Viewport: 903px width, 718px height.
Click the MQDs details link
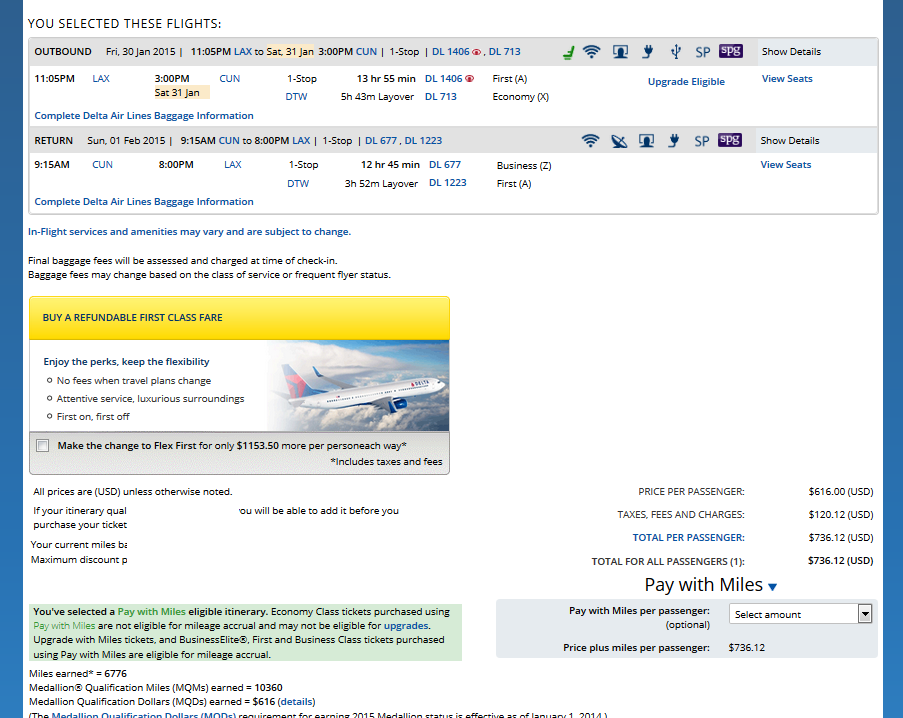pyautogui.click(x=296, y=702)
